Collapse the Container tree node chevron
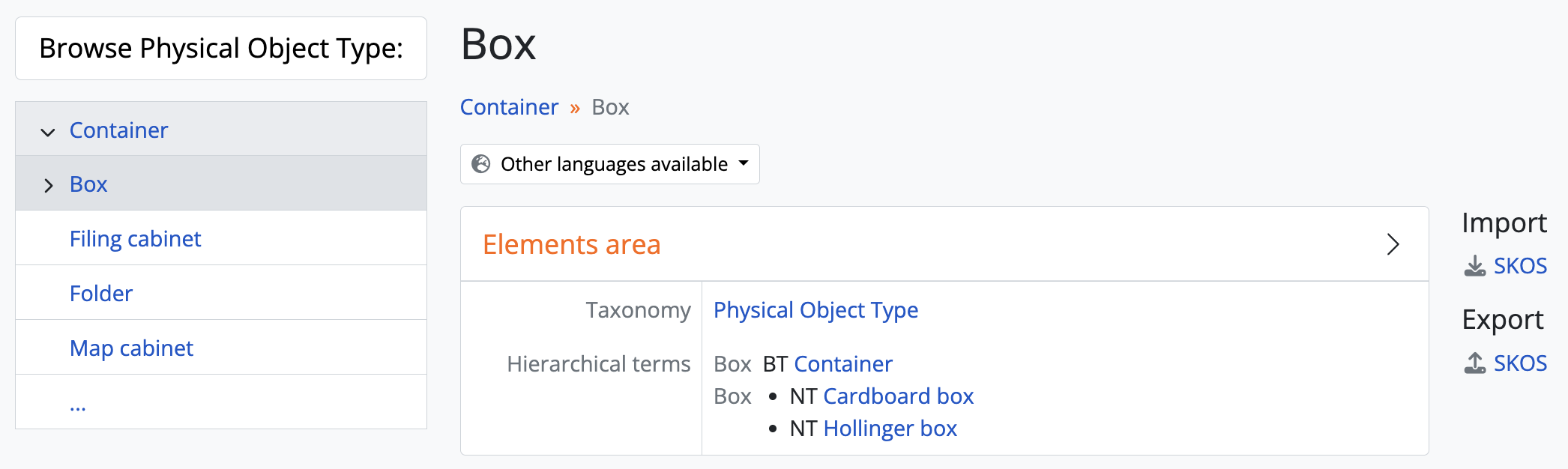This screenshot has height=469, width=1568. click(48, 133)
